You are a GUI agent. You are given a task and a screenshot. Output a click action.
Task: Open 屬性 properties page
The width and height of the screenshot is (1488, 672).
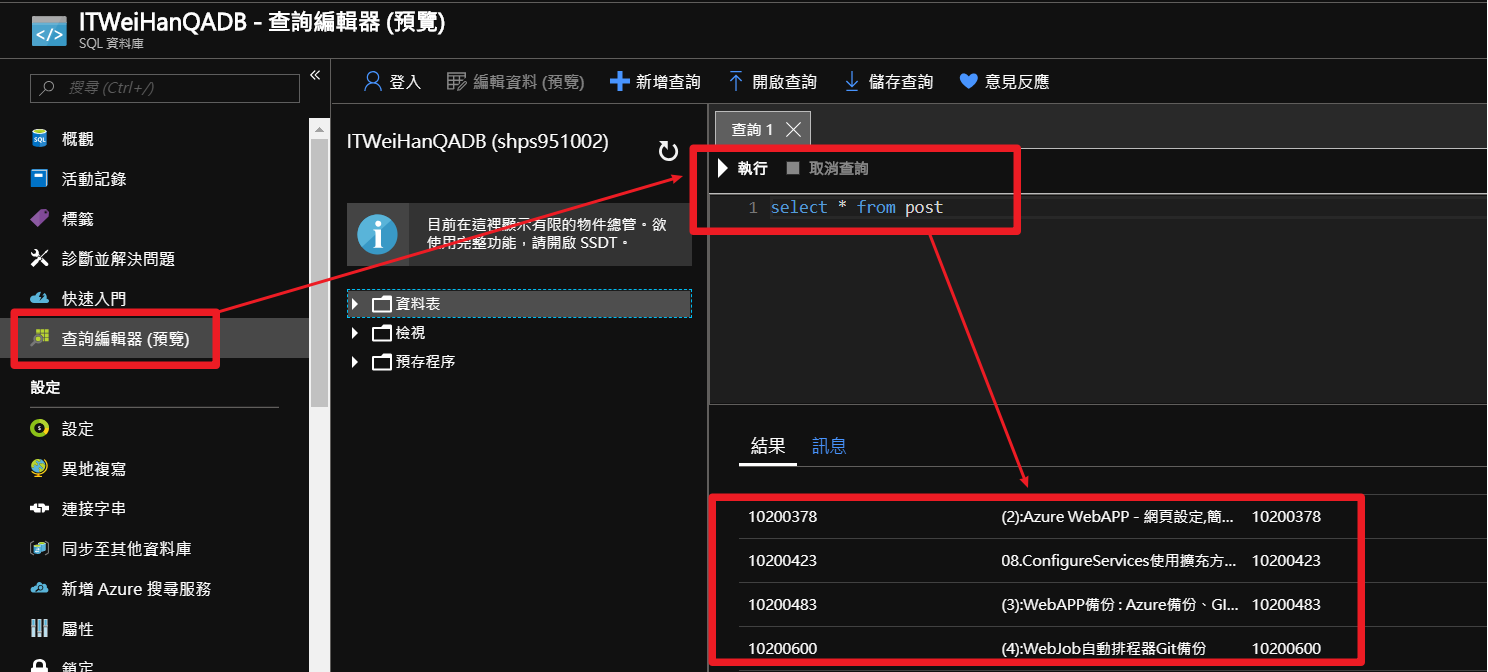coord(78,629)
